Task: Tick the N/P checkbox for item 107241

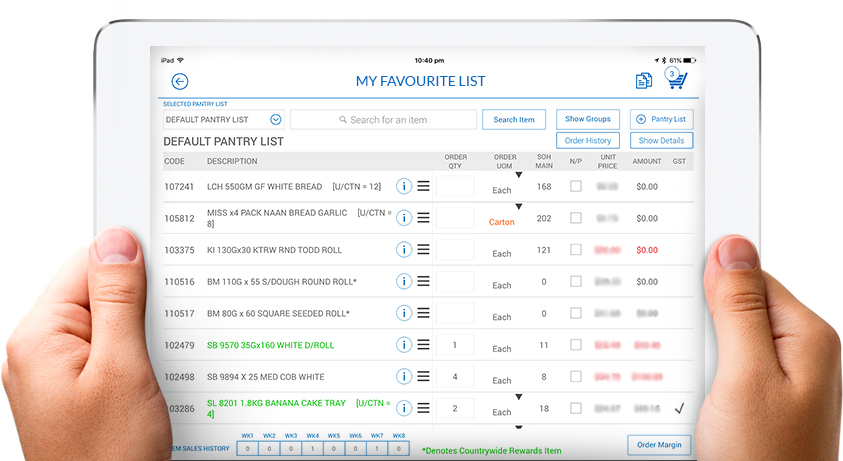Action: click(576, 186)
